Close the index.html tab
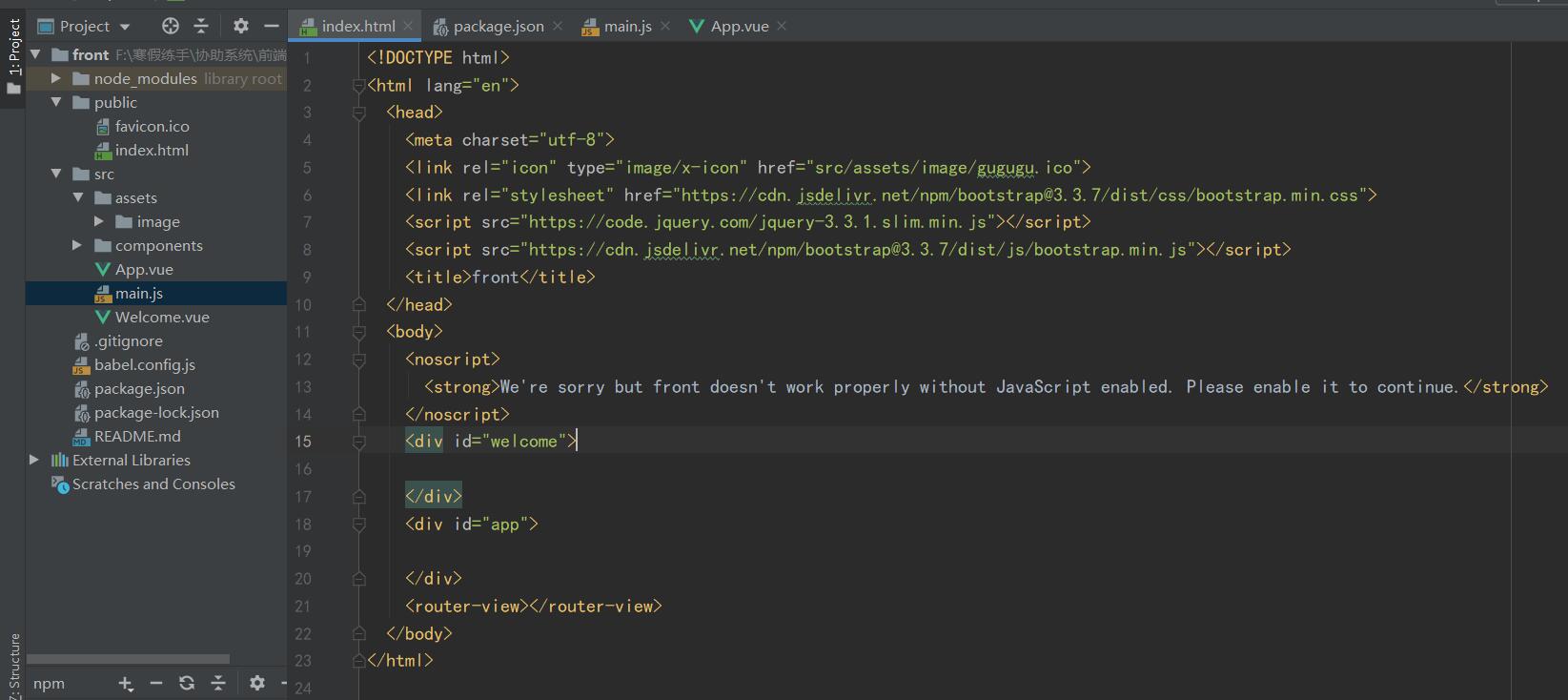Screen dimensions: 1568x700 pyautogui.click(x=408, y=26)
